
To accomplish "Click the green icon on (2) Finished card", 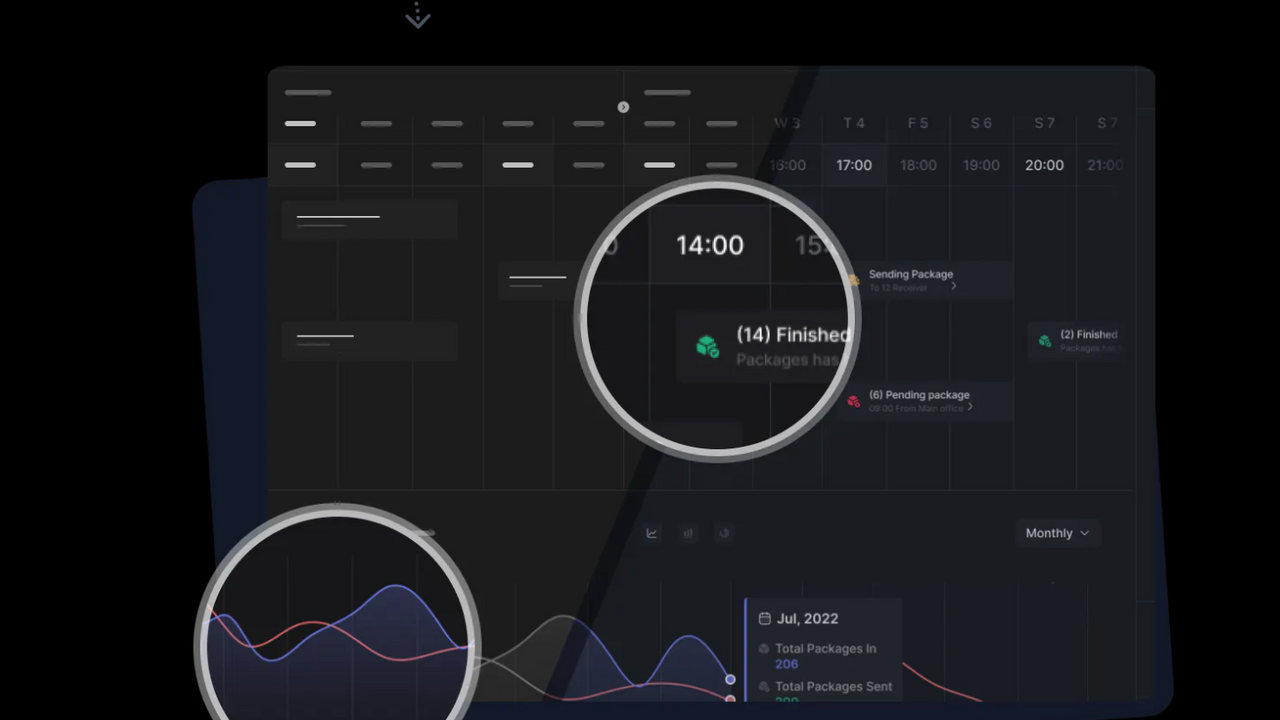I will pyautogui.click(x=1045, y=341).
